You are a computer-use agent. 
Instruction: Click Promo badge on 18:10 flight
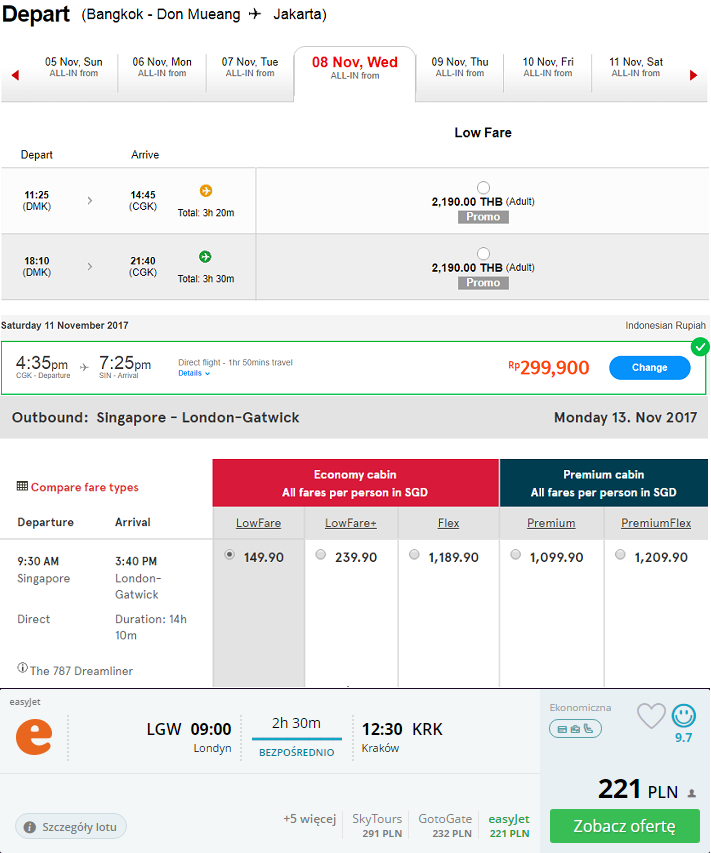click(x=483, y=282)
